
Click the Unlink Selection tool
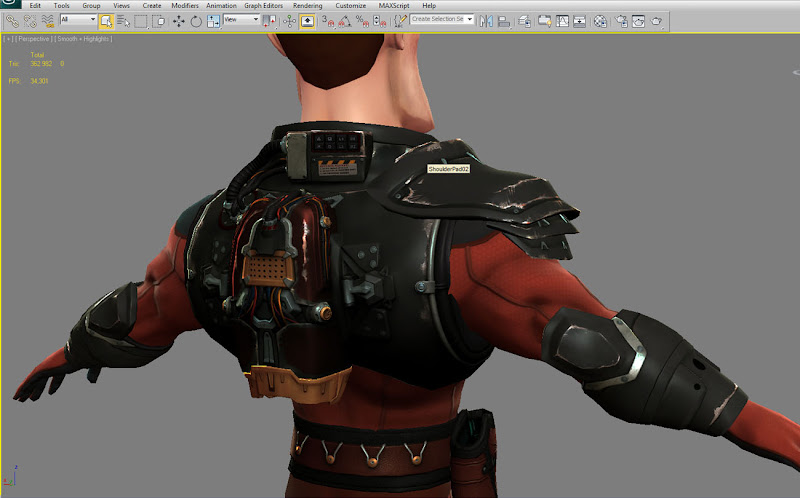pyautogui.click(x=30, y=21)
